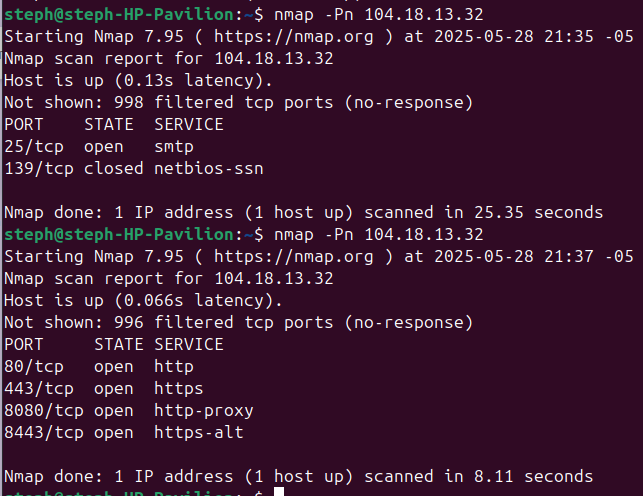The image size is (643, 496).
Task: Click the 8443/tcp https-alt row
Action: (124, 433)
